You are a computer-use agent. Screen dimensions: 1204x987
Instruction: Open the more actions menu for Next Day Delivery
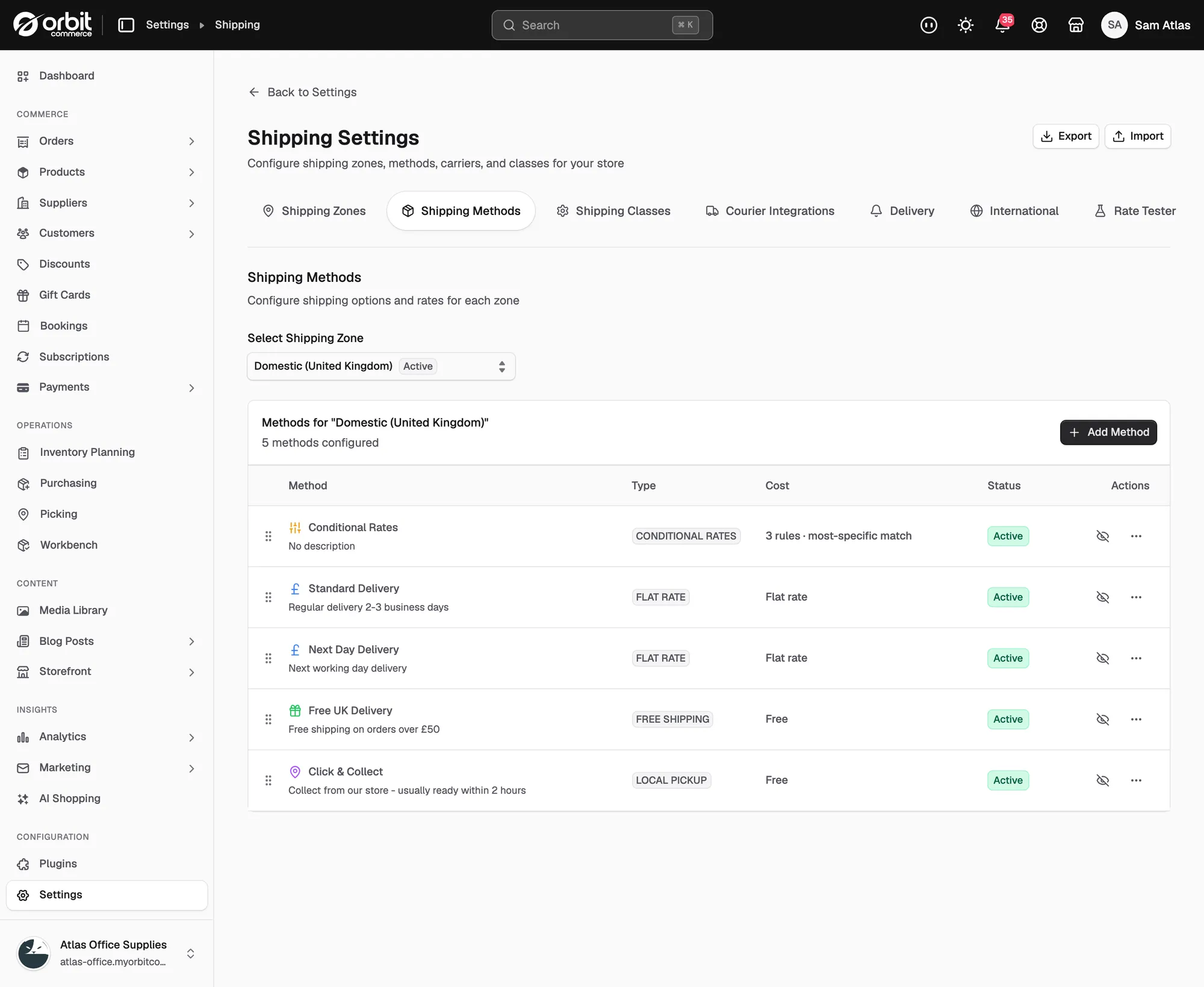point(1136,658)
